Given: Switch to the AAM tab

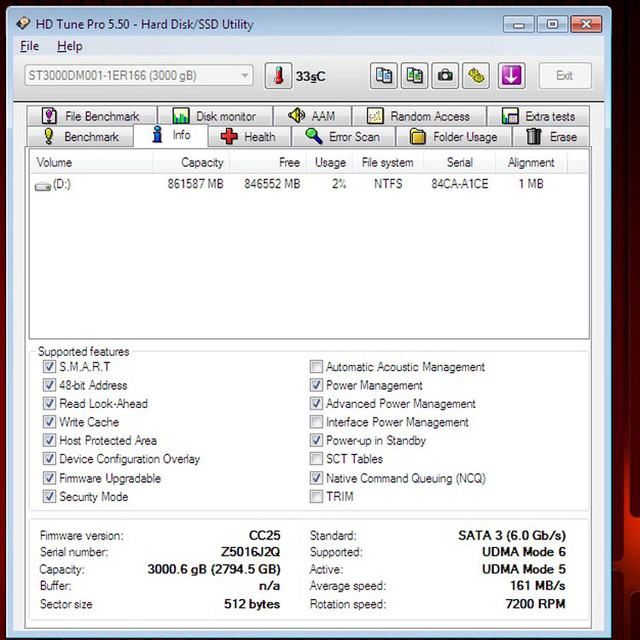Looking at the screenshot, I should (x=312, y=116).
